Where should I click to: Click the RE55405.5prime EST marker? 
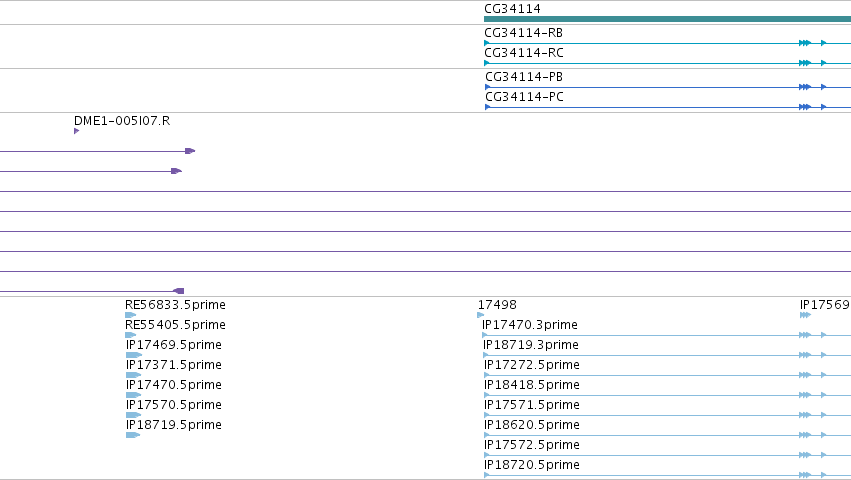(130, 335)
